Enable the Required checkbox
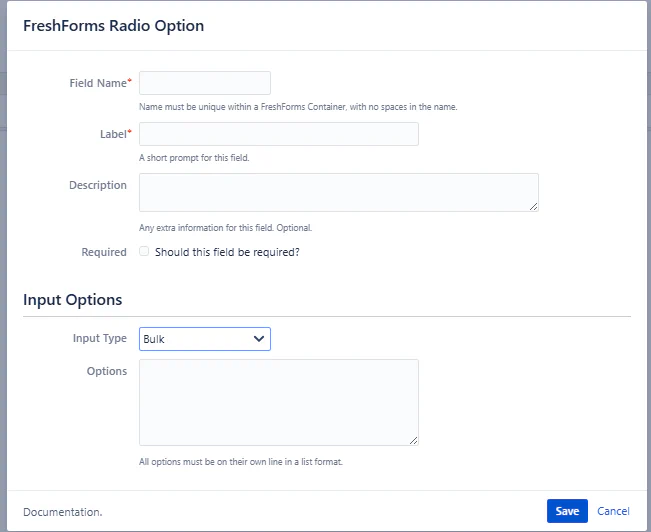The height and width of the screenshot is (532, 651). pyautogui.click(x=145, y=252)
